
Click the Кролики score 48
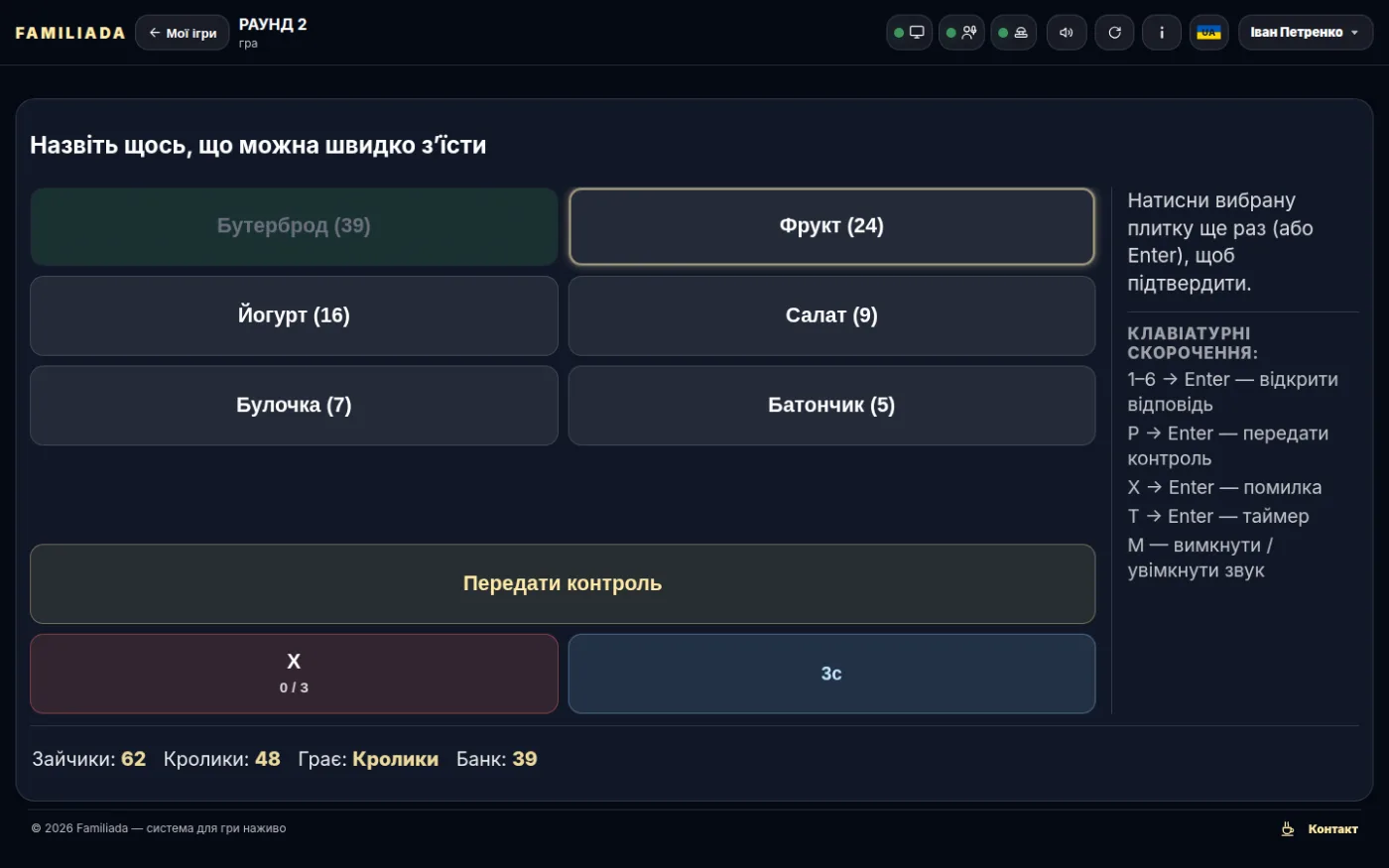pos(268,759)
